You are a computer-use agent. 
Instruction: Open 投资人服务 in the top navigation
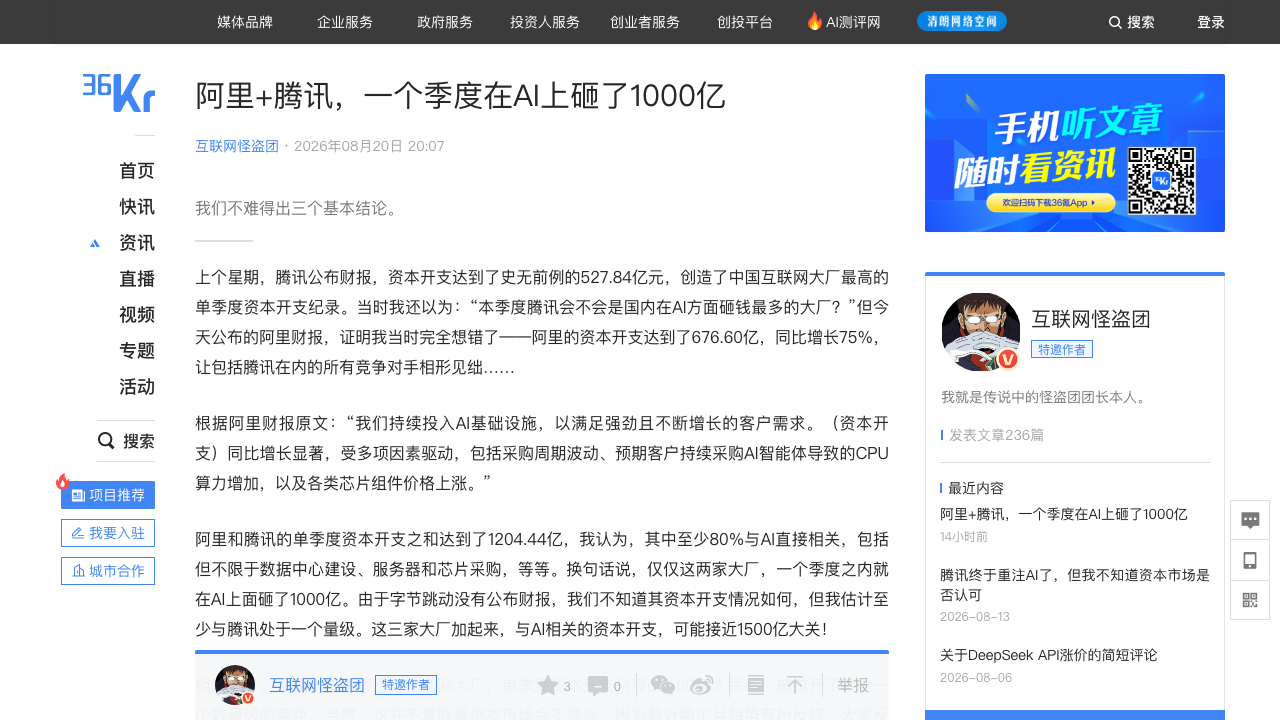tap(545, 22)
